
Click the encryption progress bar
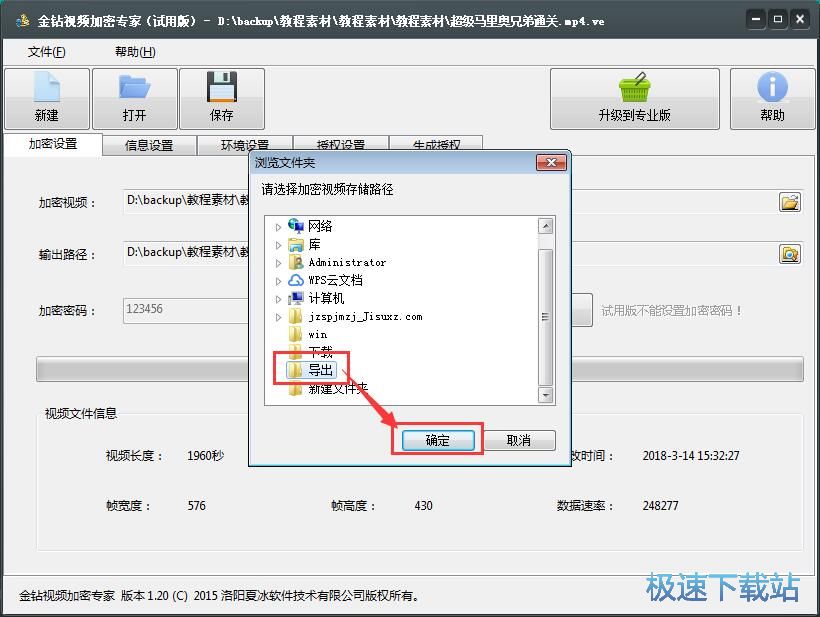(x=419, y=369)
